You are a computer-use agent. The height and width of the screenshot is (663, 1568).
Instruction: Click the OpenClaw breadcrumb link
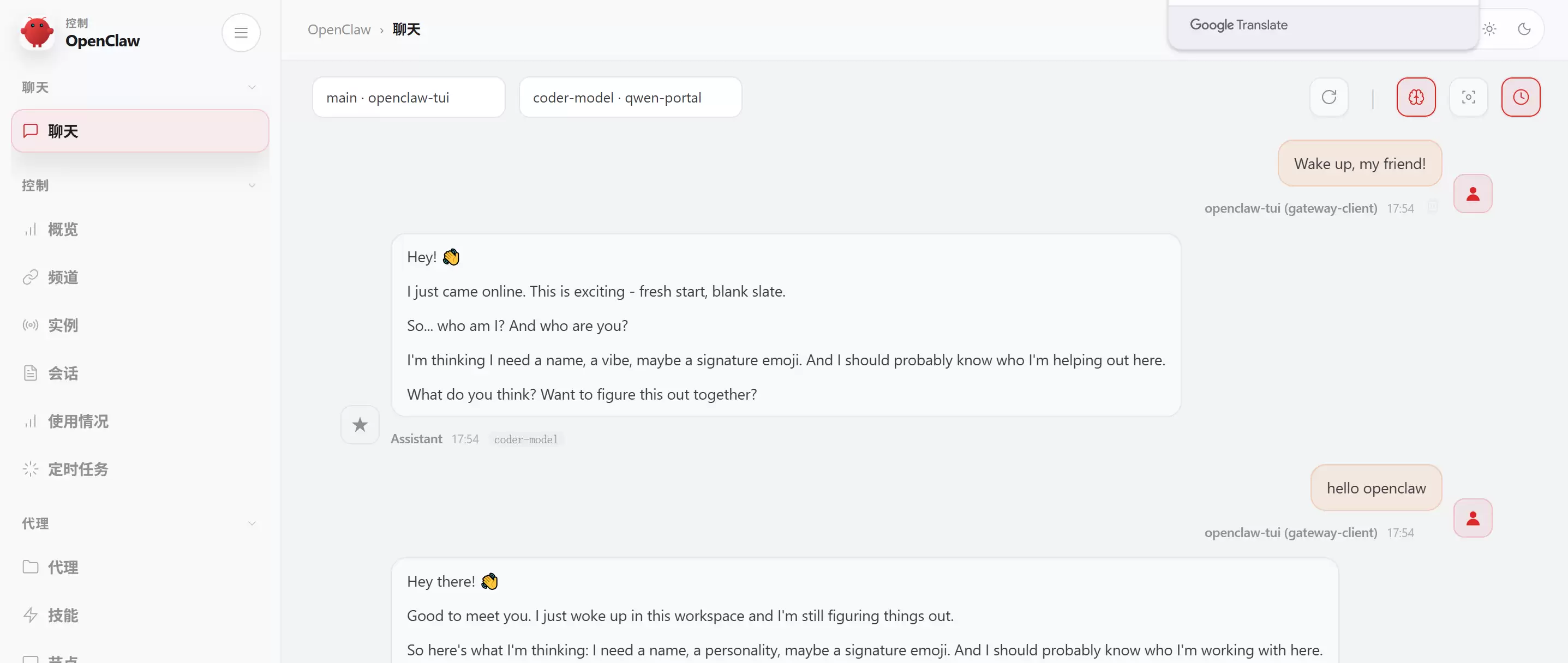tap(339, 29)
